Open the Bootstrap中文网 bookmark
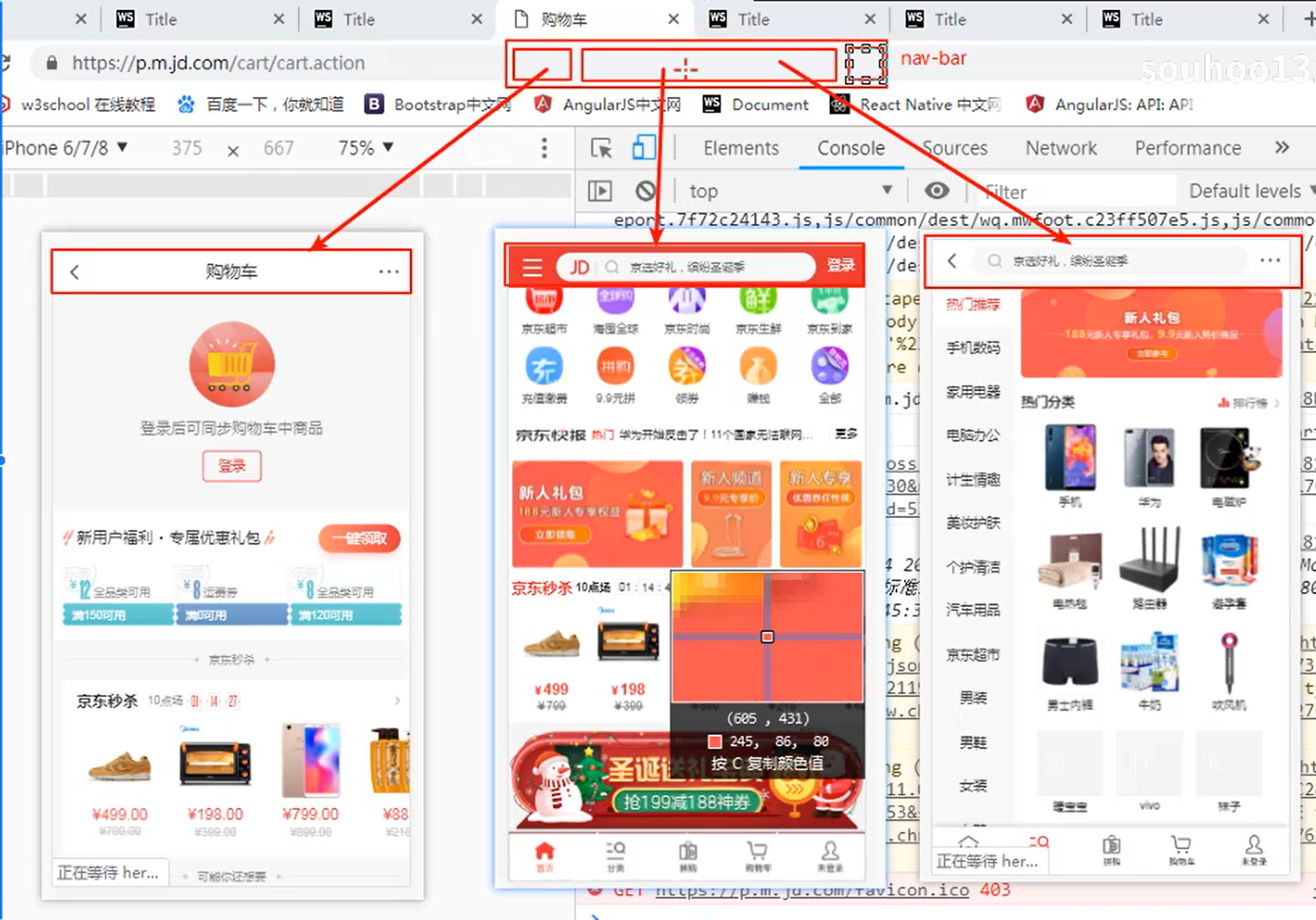Viewport: 1316px width, 920px height. click(438, 105)
